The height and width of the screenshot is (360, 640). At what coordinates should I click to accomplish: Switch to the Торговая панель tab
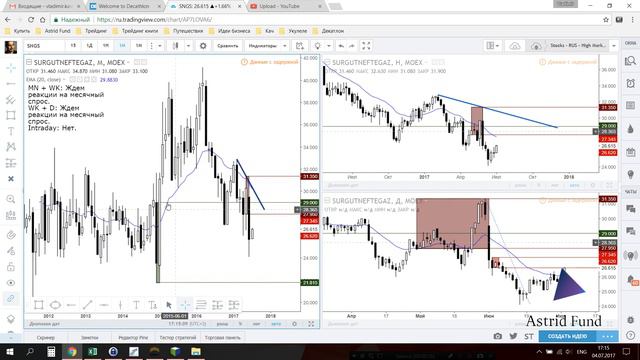pos(222,338)
